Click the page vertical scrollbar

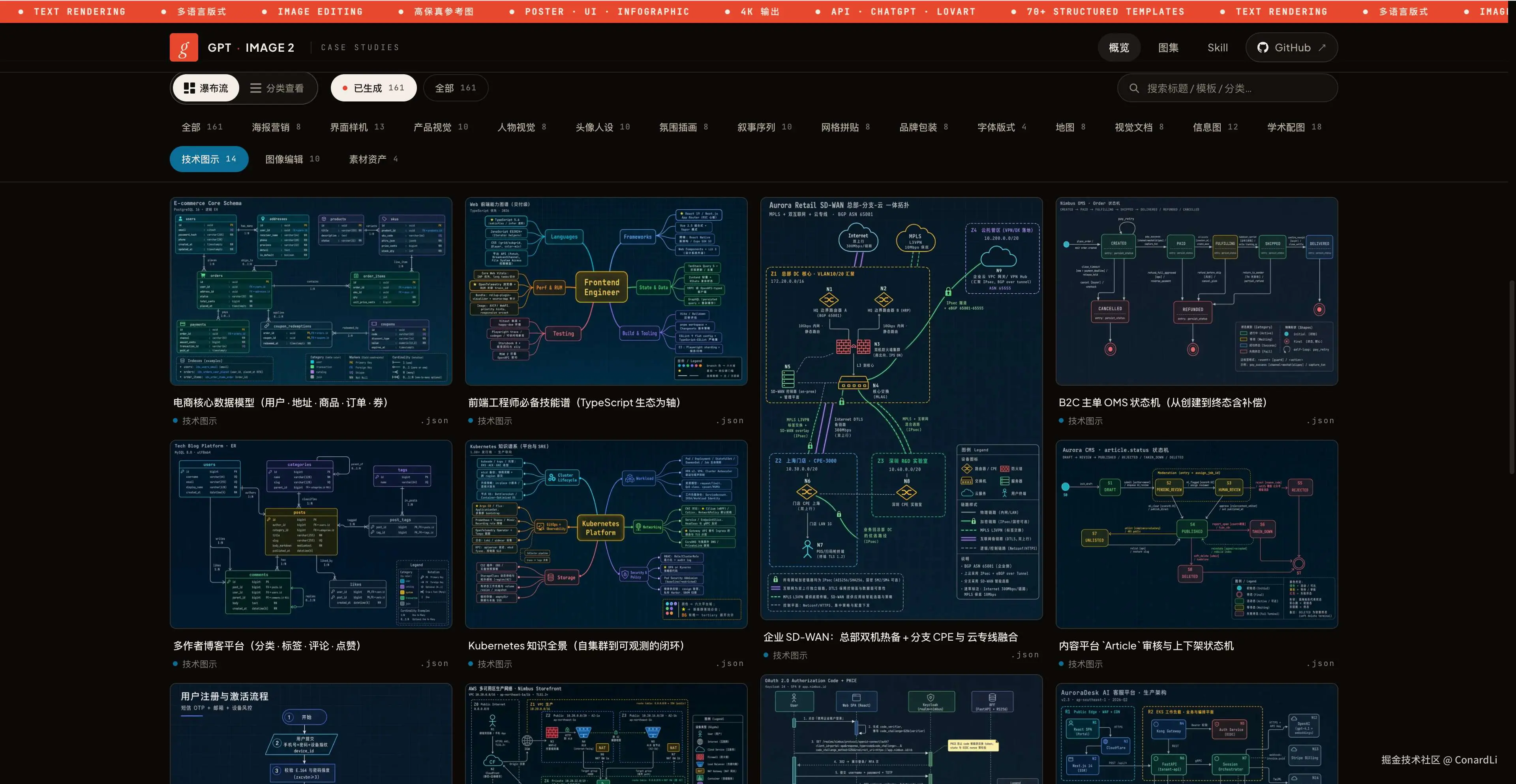coord(1512,377)
